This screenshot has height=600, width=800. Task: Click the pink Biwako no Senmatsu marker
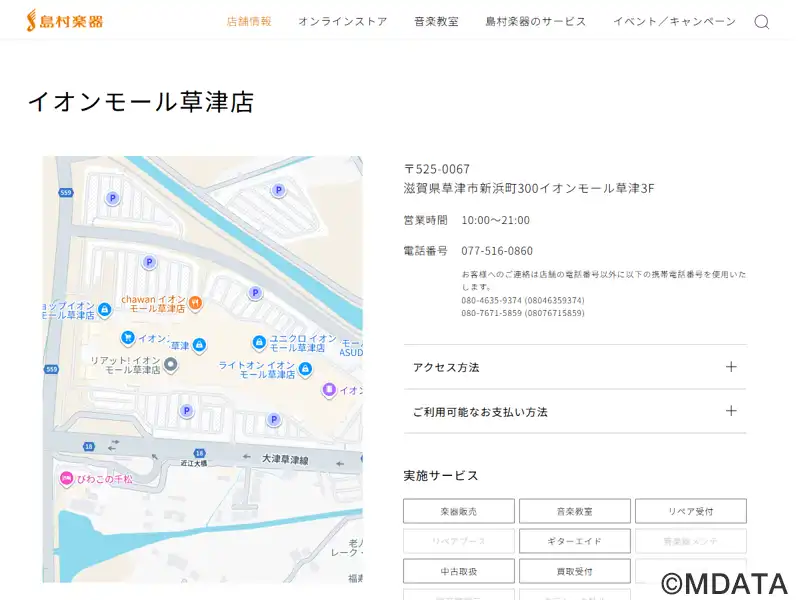[x=66, y=479]
